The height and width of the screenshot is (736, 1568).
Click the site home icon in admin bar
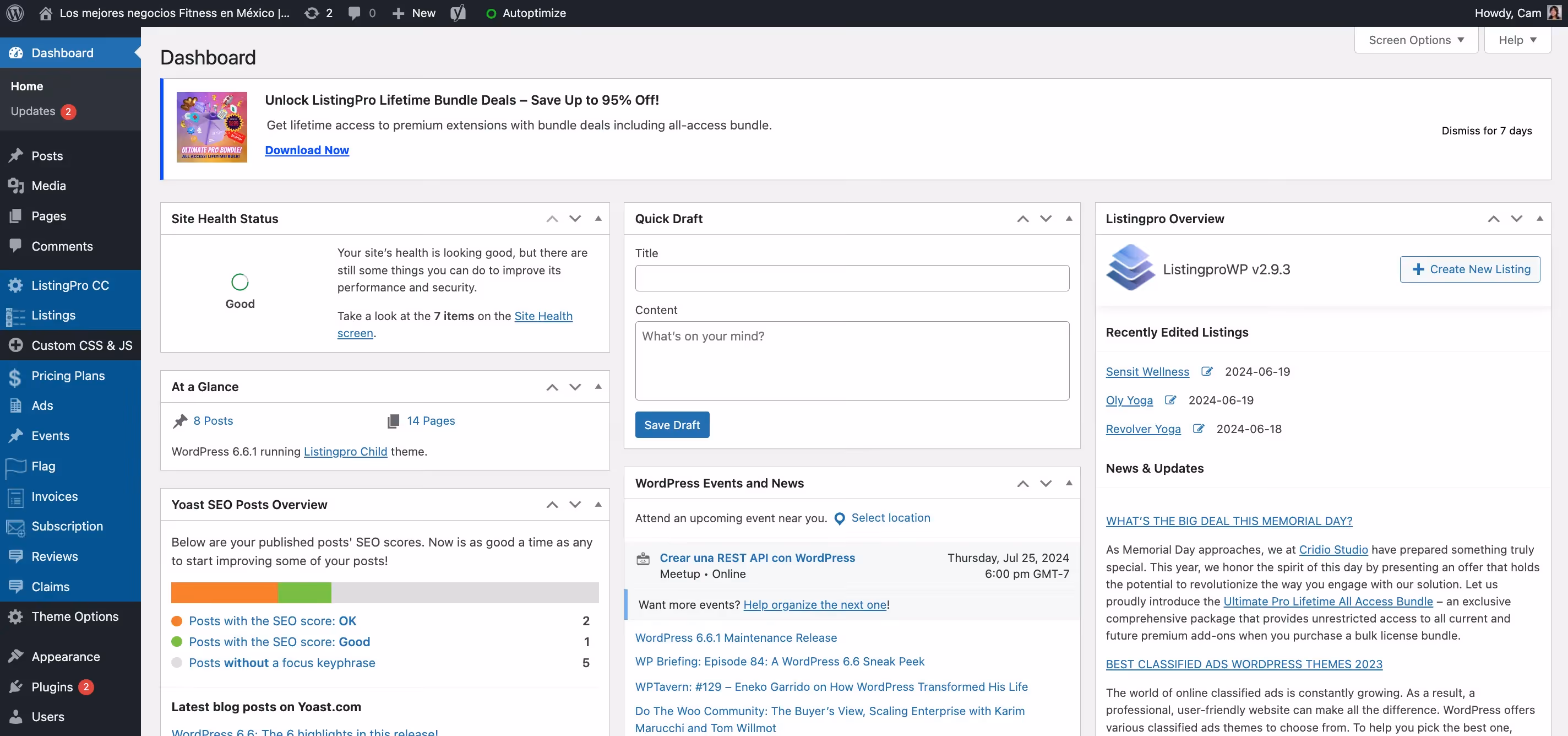pos(46,13)
